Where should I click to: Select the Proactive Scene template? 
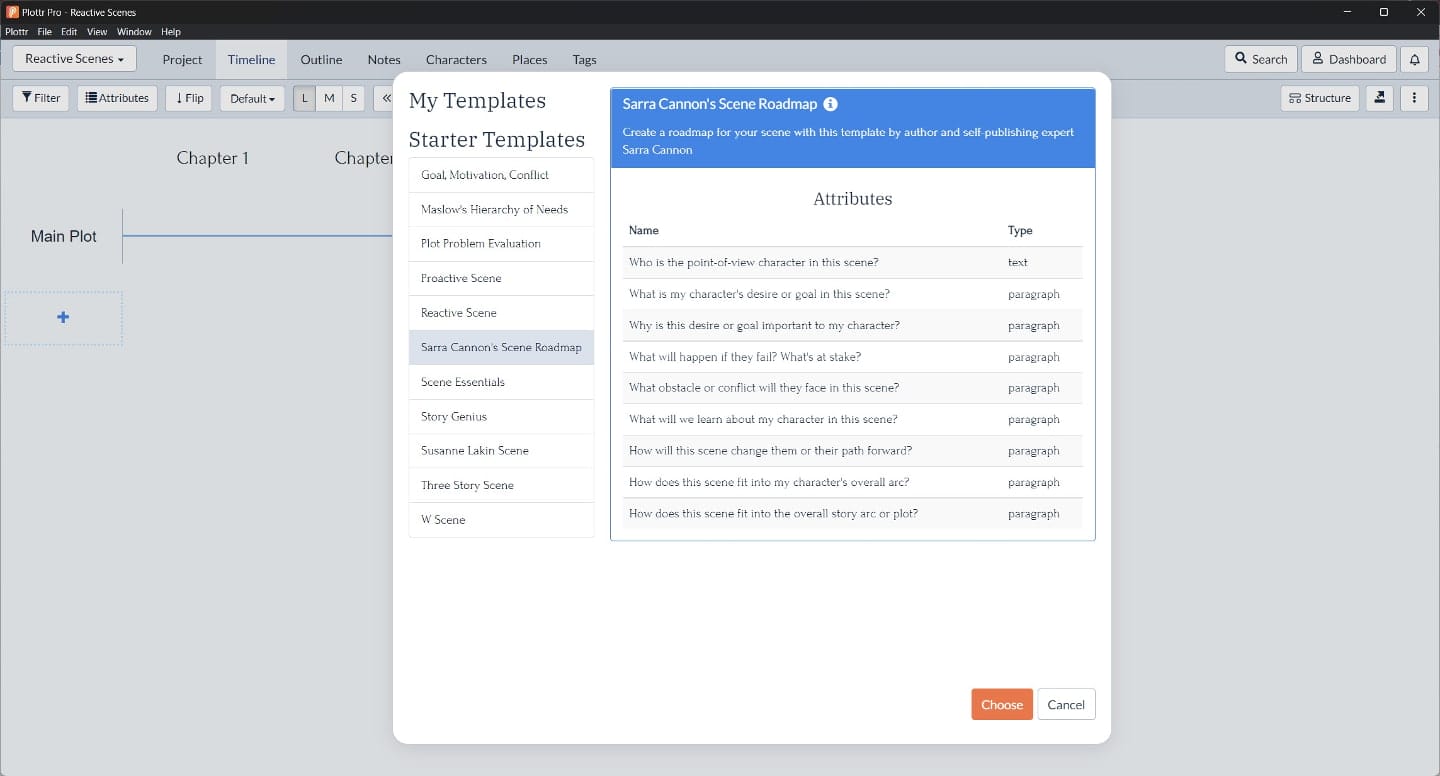501,278
